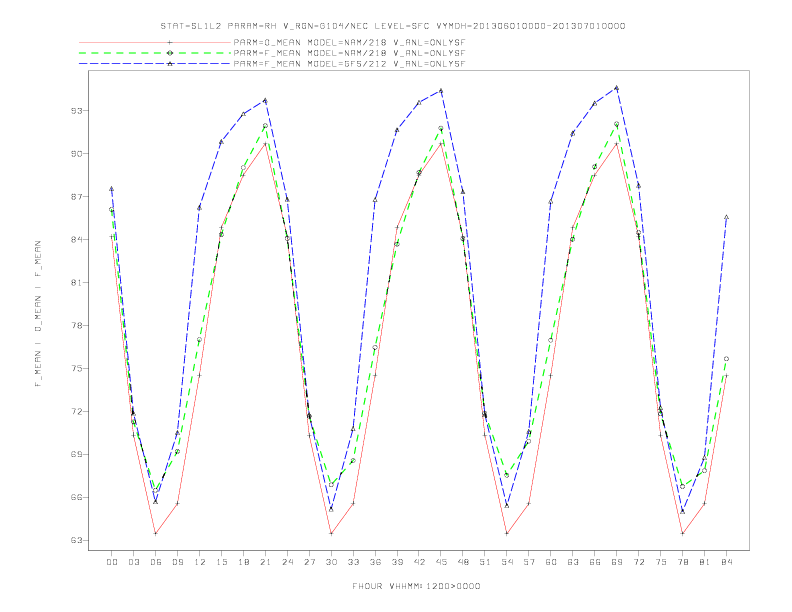Click the 63 tick on the vertical axis
This screenshot has width=792, height=612.
[x=77, y=540]
